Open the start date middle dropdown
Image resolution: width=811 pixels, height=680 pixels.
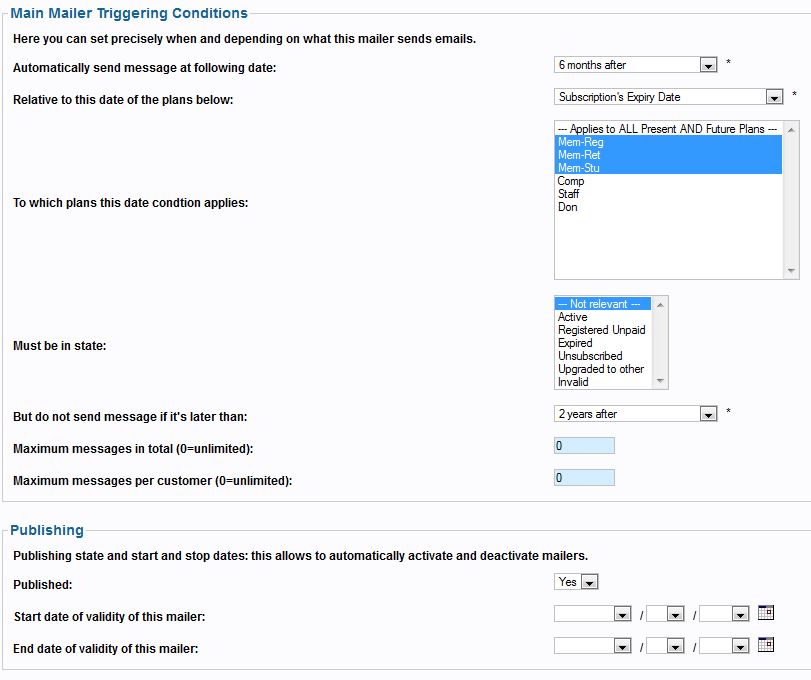[665, 614]
